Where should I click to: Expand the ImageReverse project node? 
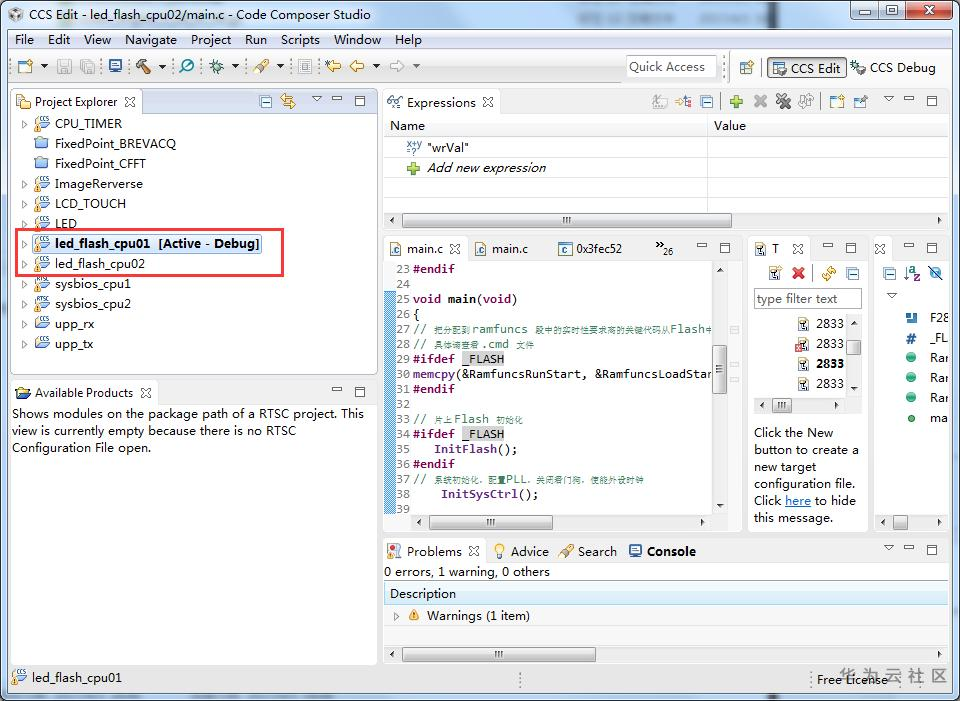coord(24,184)
